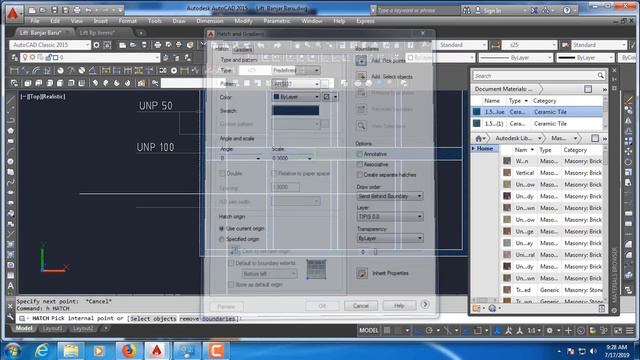Open the Draw order dropdown
This screenshot has width=640, height=360.
[x=390, y=196]
